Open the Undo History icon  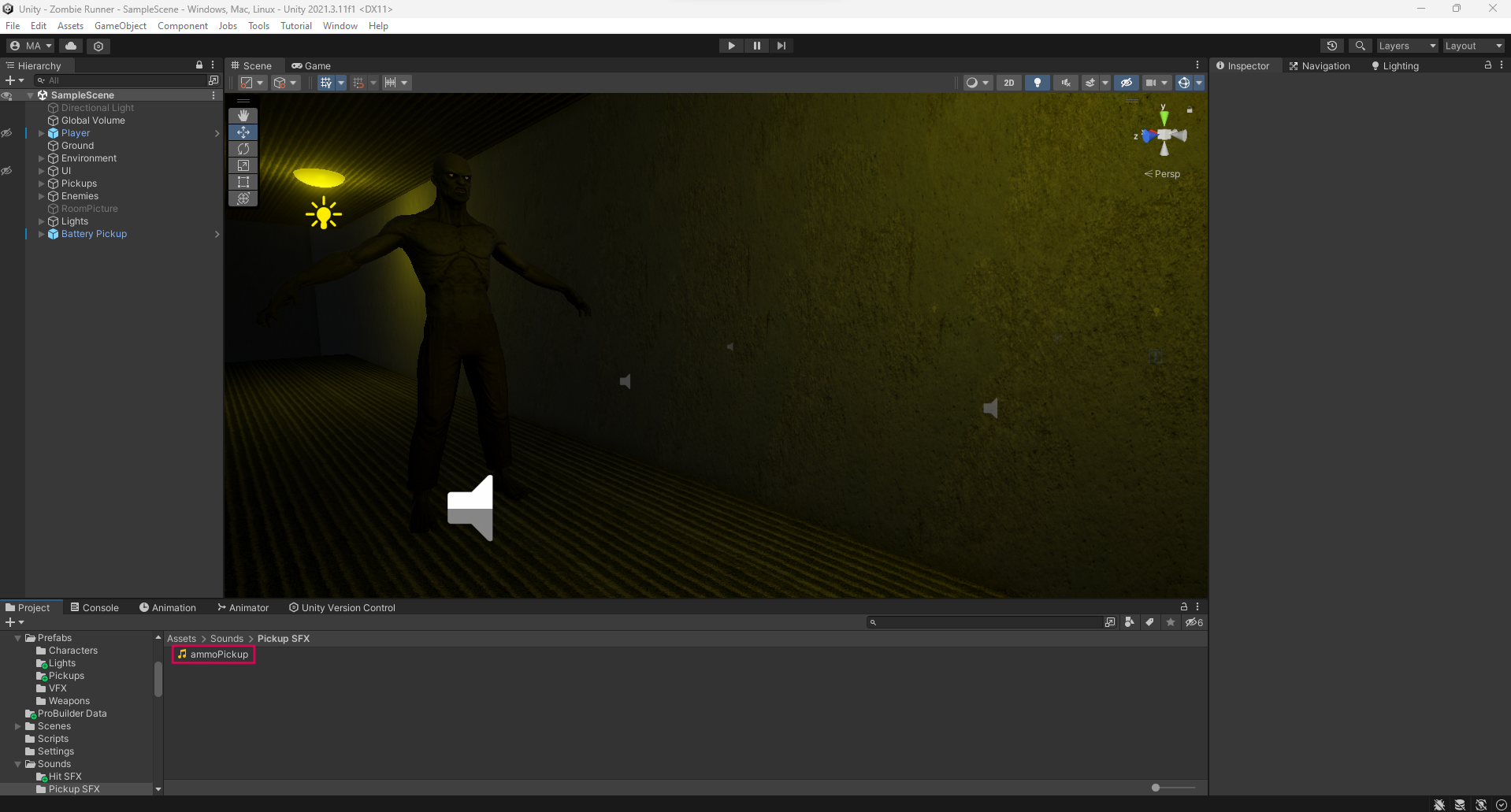click(x=1331, y=46)
